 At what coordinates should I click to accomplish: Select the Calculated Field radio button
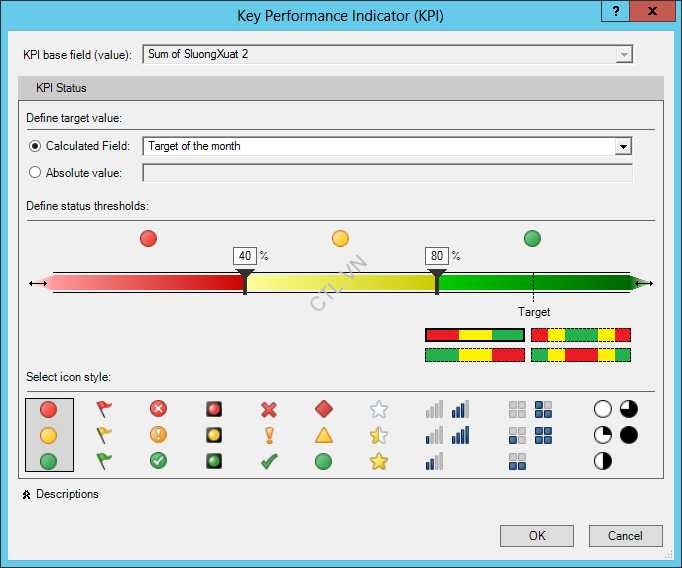click(x=36, y=146)
